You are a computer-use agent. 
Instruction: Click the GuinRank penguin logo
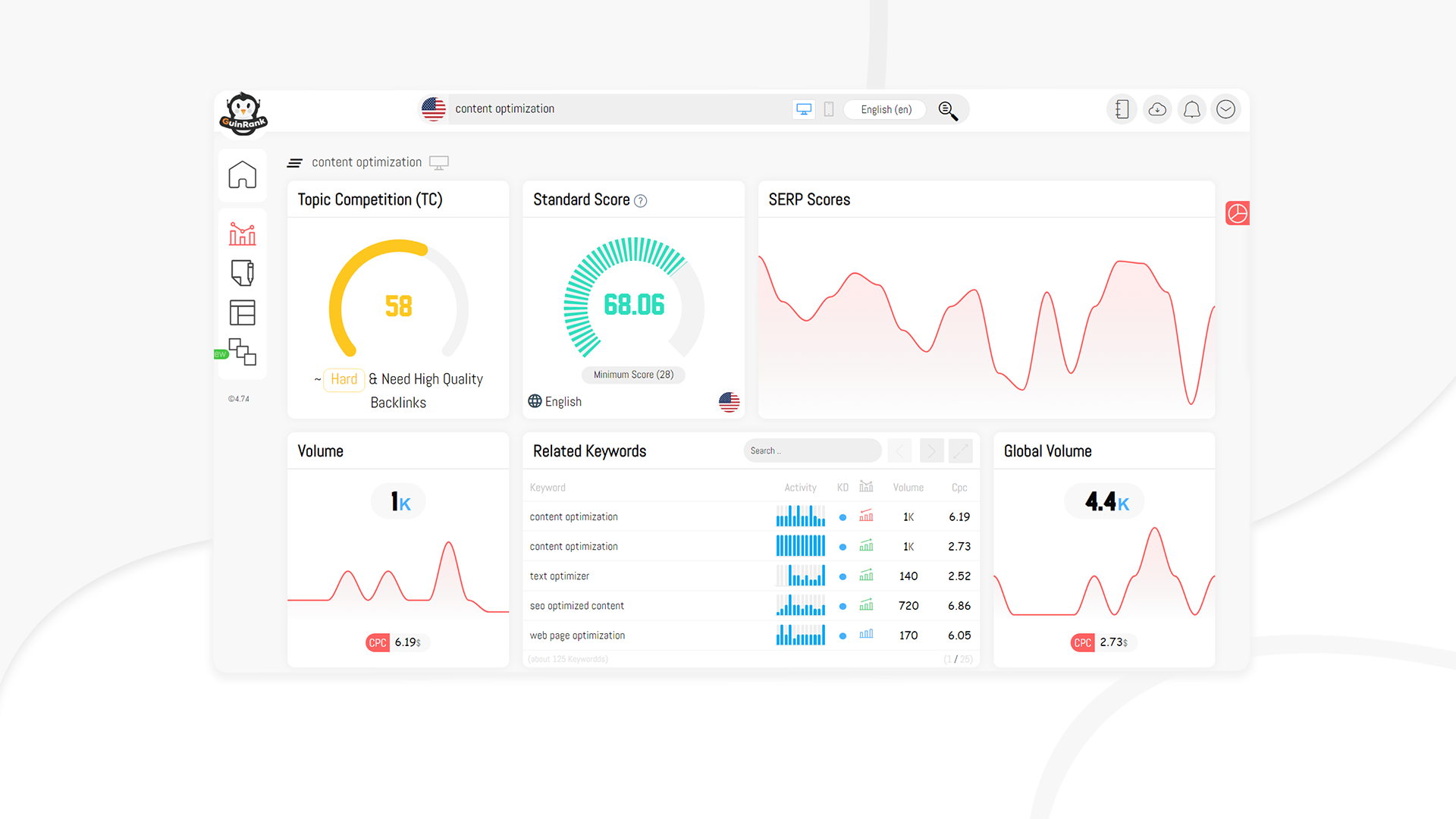point(243,114)
